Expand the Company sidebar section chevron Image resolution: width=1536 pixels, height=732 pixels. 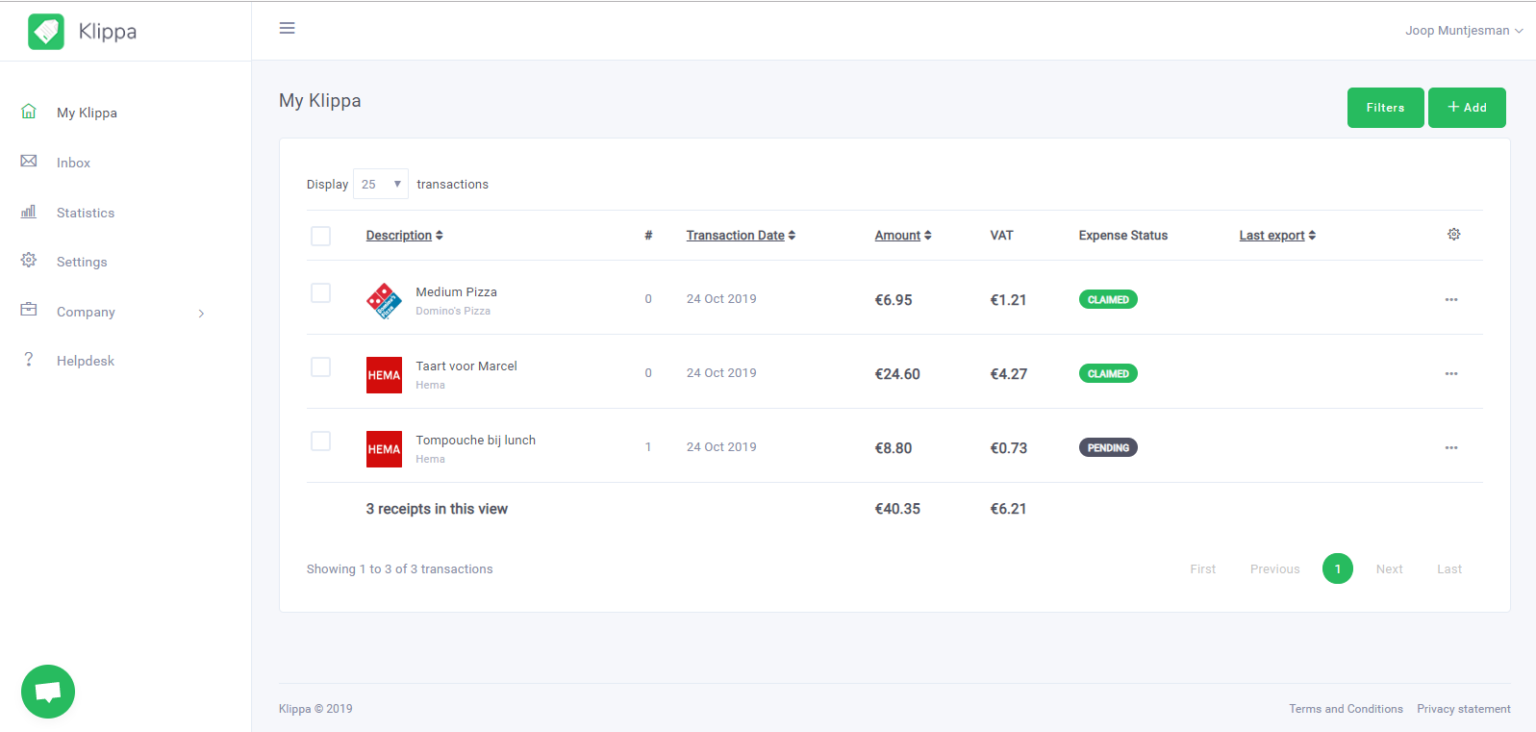click(x=201, y=312)
